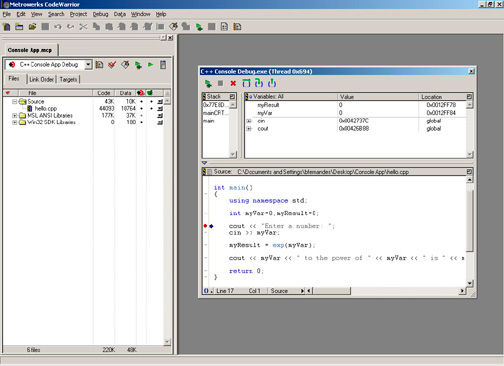Click the zoom box icon on Stack pane header
This screenshot has width=504, height=366.
pyautogui.click(x=232, y=96)
